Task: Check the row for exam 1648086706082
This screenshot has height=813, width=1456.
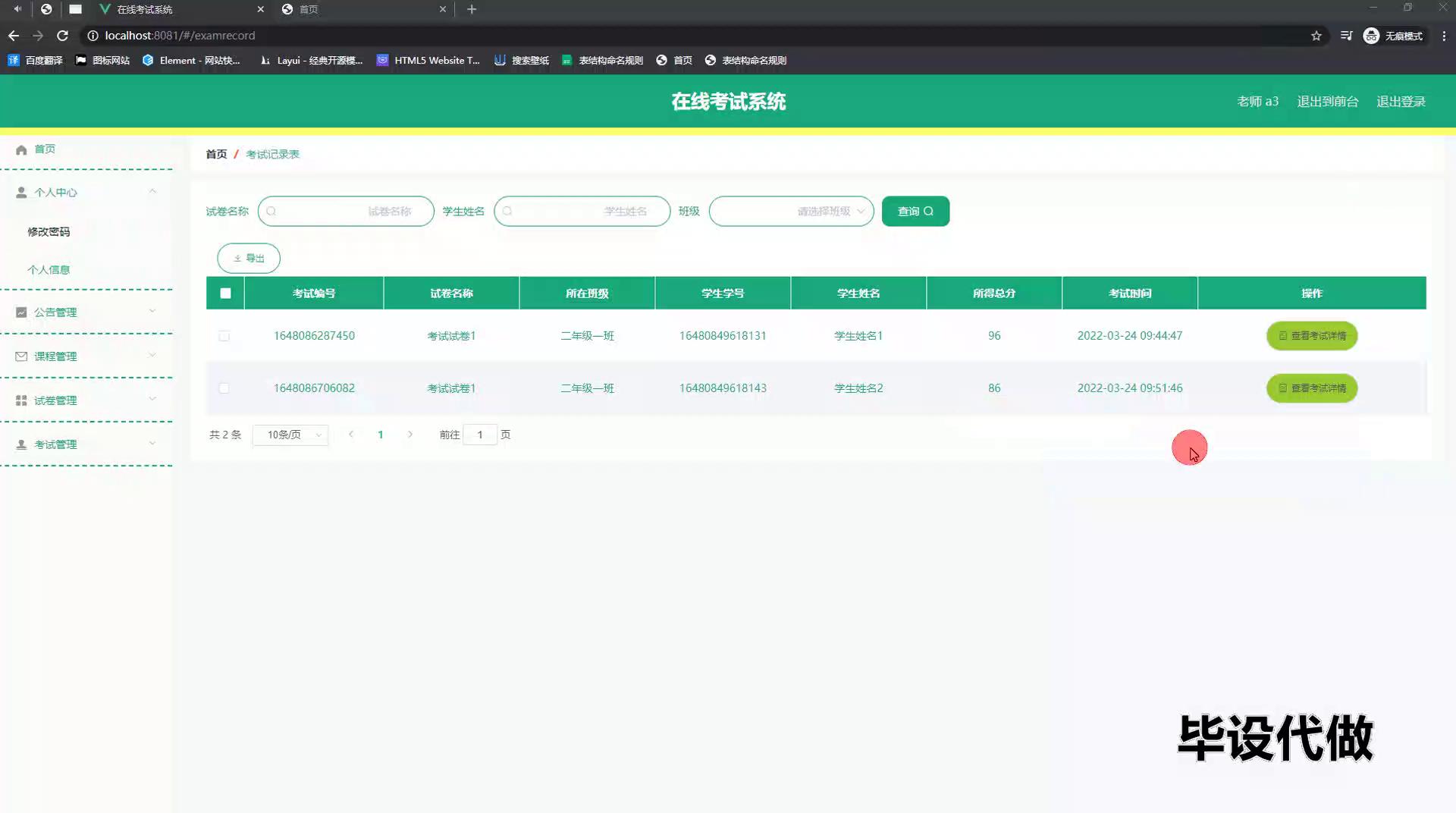Action: 224,388
